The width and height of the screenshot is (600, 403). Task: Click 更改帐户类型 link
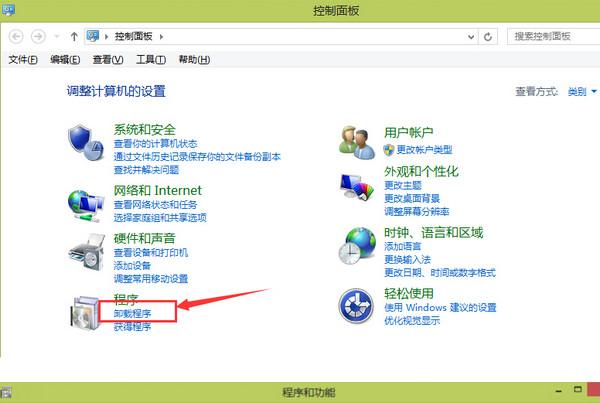click(424, 150)
